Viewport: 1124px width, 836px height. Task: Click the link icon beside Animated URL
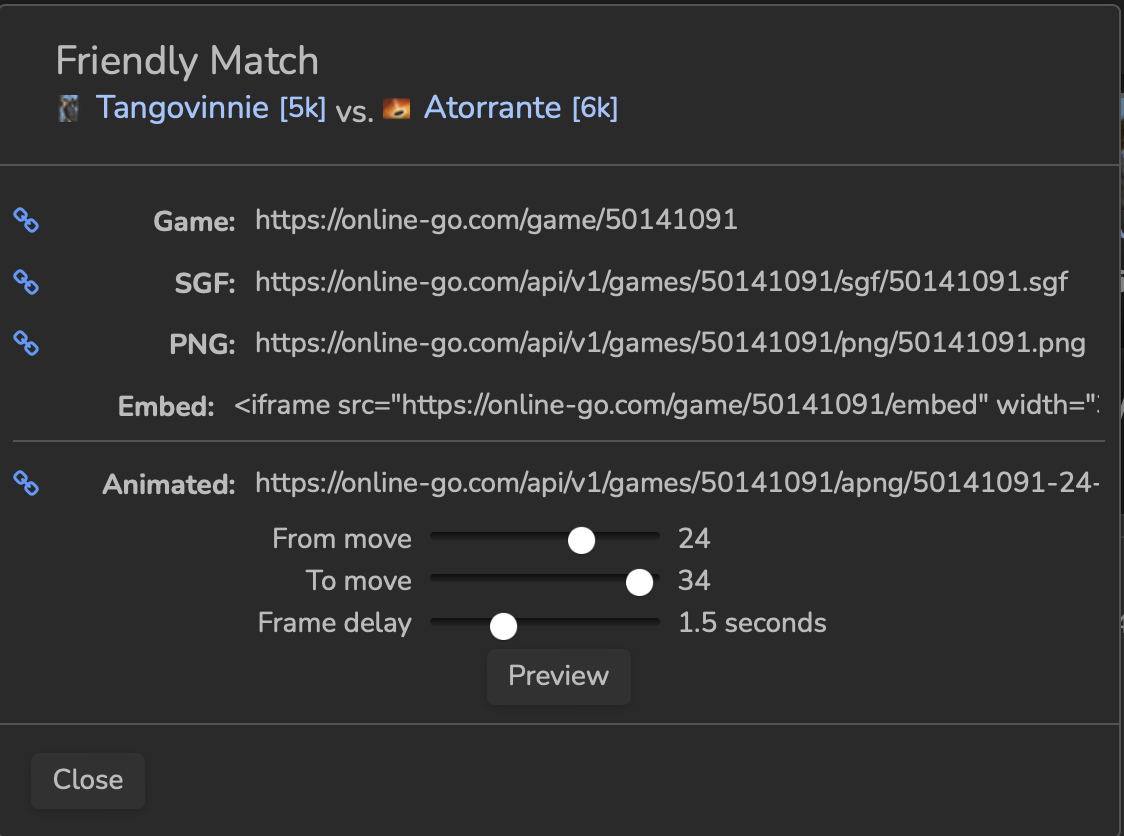coord(26,484)
